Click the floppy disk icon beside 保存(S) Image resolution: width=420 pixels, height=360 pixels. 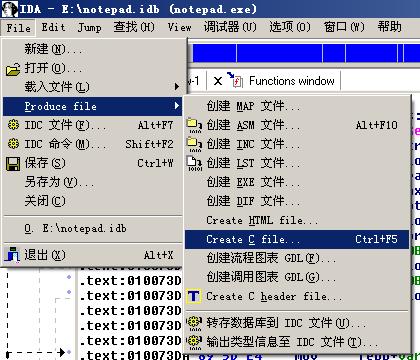pos(13,164)
